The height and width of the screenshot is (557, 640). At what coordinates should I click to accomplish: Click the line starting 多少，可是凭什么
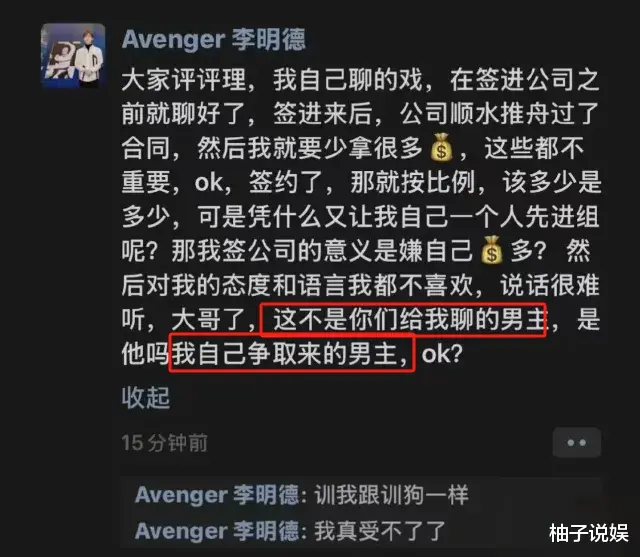(x=361, y=217)
